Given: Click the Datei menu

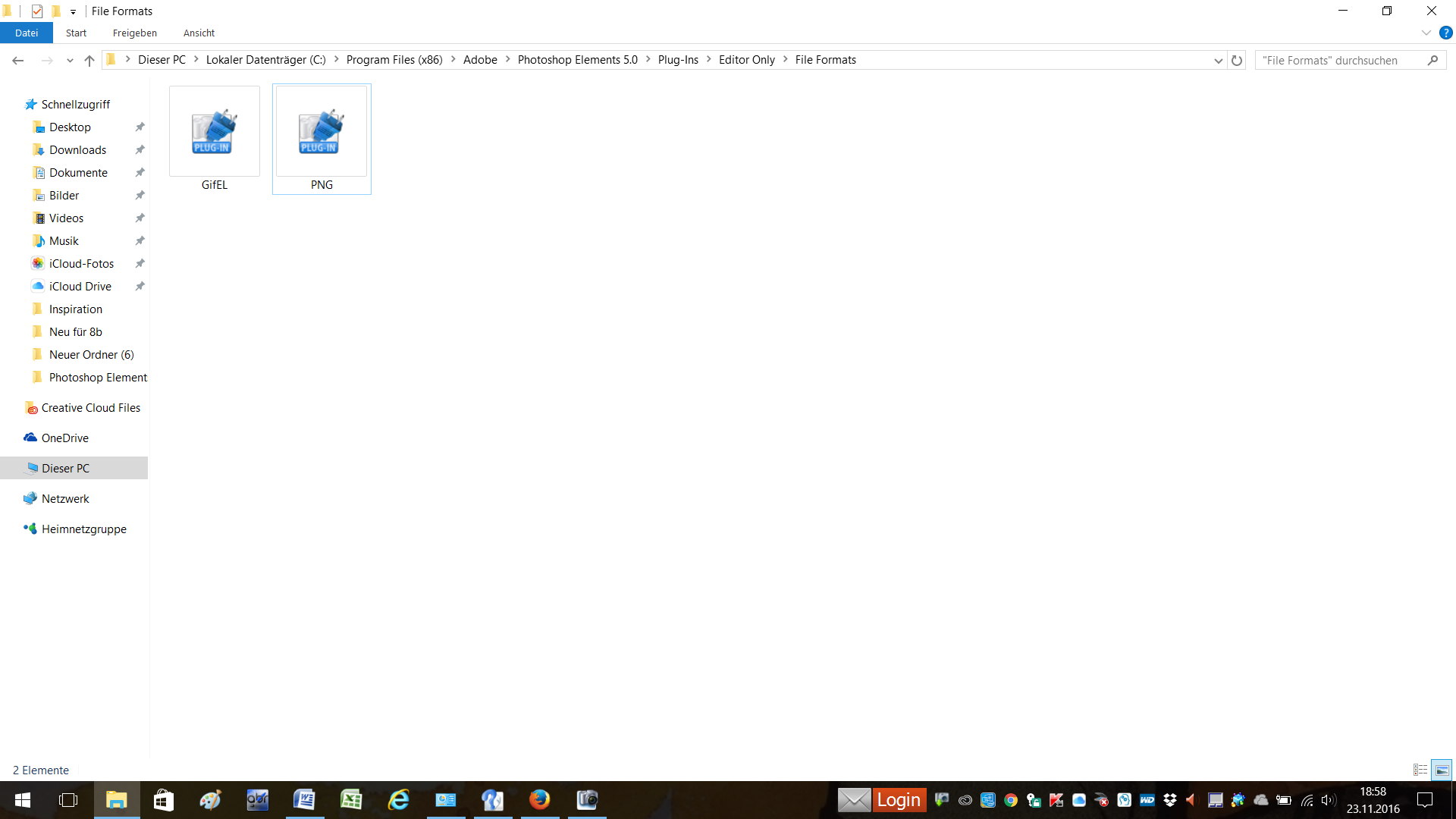Looking at the screenshot, I should [x=26, y=33].
